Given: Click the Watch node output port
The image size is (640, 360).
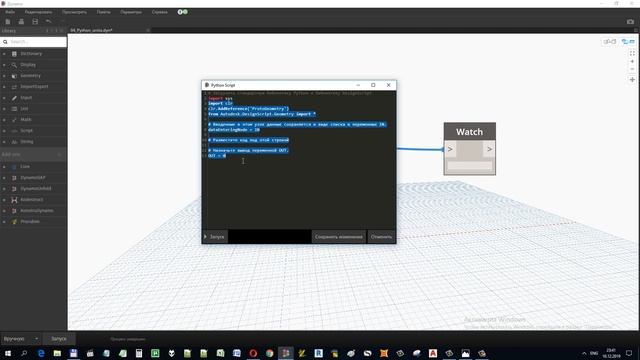Looking at the screenshot, I should (x=489, y=149).
